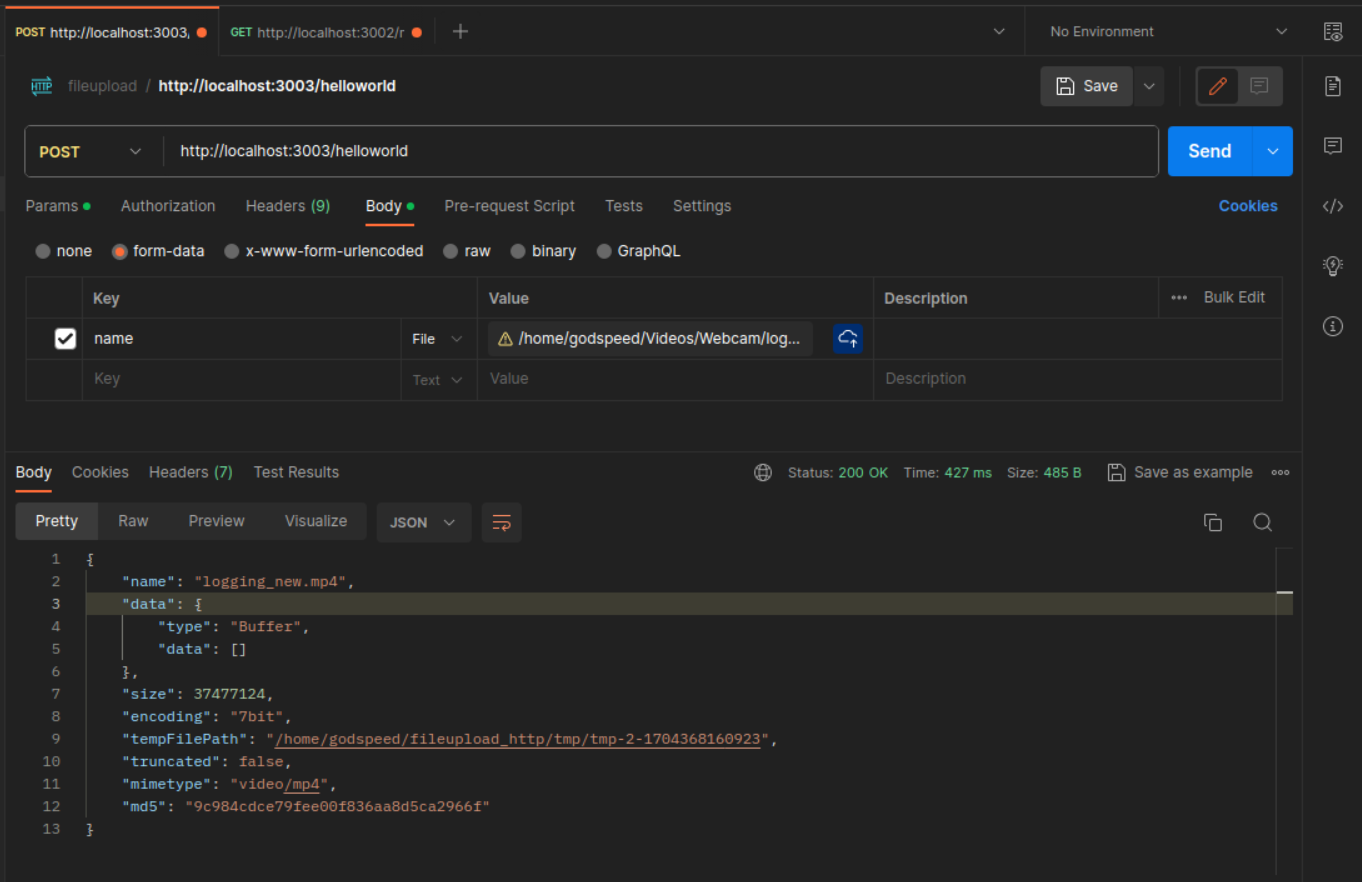Viewport: 1362px width, 882px height.
Task: Switch to the GET localhost:3002 request tab
Action: (x=326, y=32)
